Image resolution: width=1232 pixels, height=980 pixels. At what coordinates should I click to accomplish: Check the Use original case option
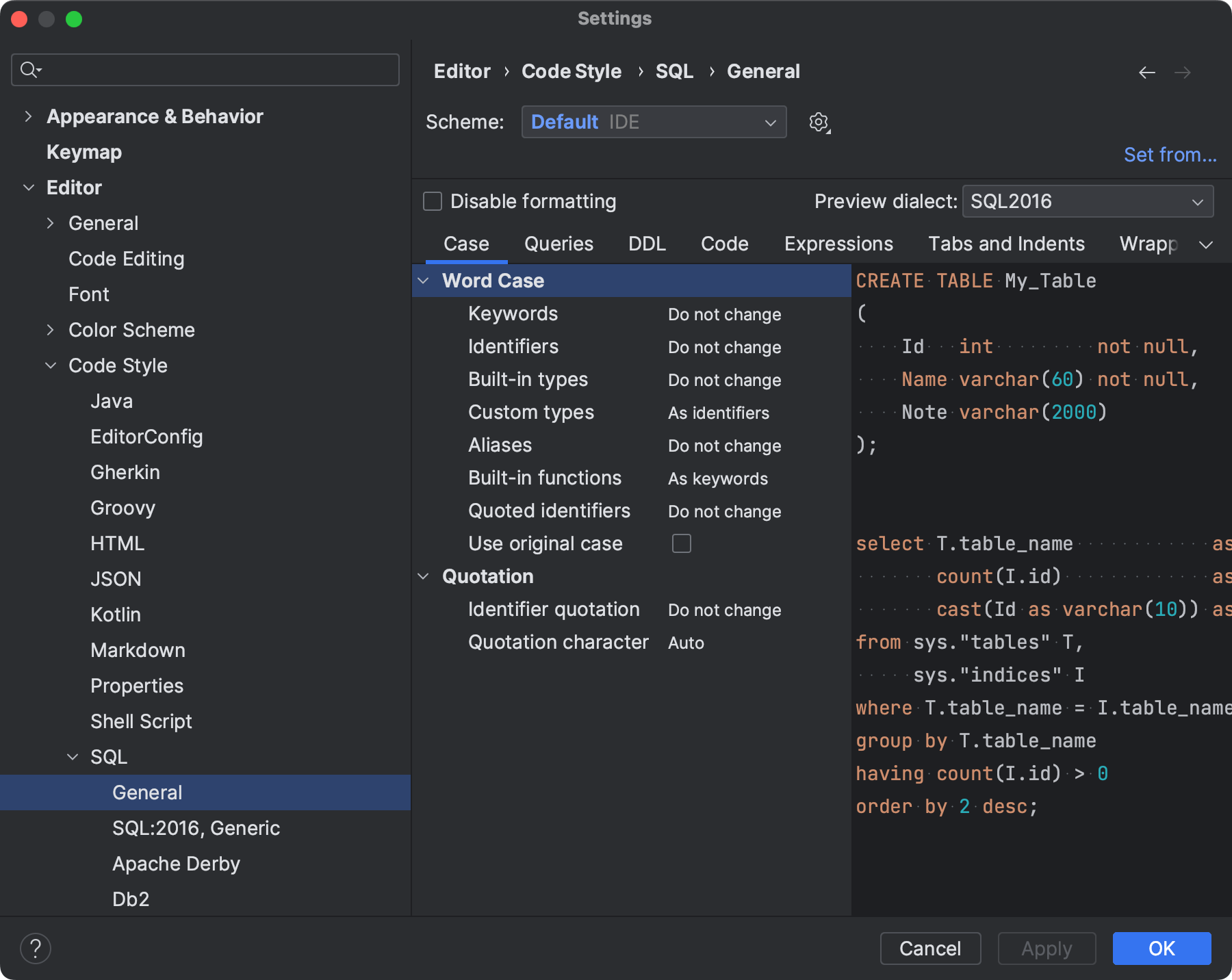(682, 543)
